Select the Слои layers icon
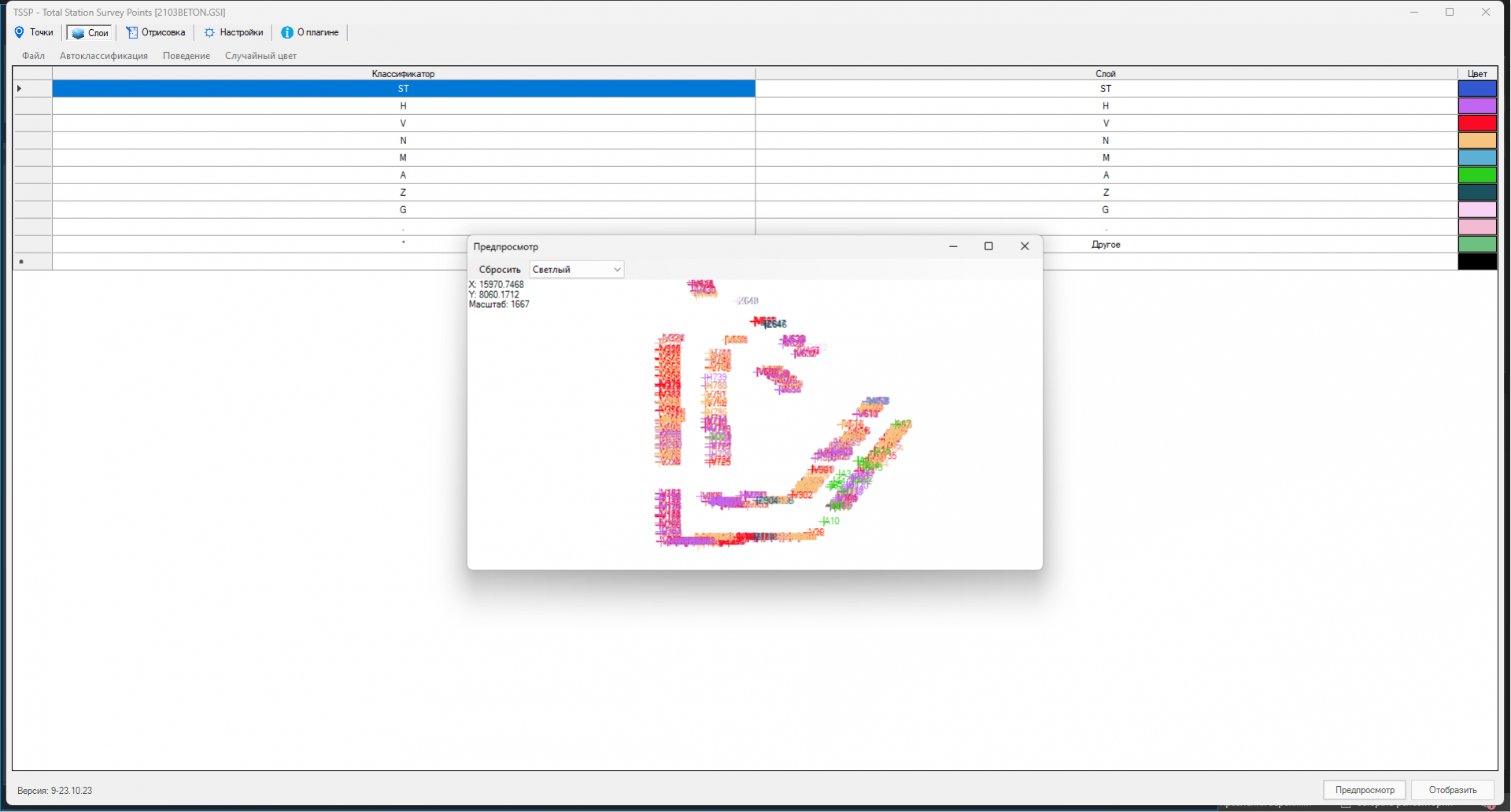Image resolution: width=1511 pixels, height=812 pixels. tap(78, 33)
